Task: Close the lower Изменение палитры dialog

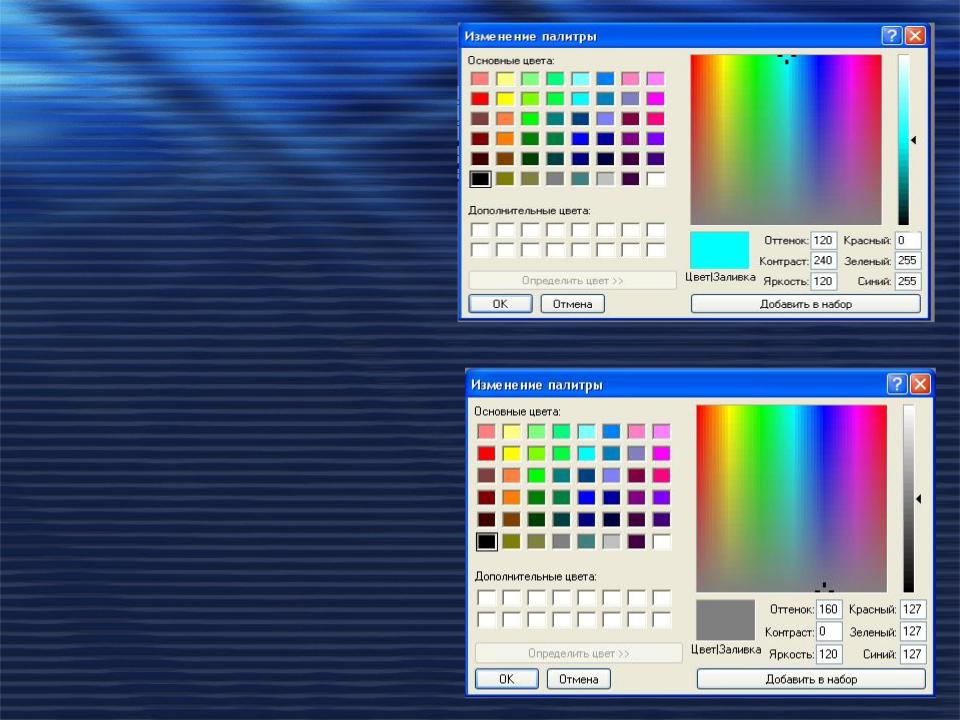Action: 920,384
